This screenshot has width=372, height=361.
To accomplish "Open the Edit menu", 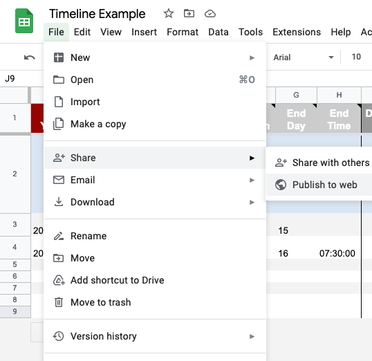I will click(x=82, y=32).
